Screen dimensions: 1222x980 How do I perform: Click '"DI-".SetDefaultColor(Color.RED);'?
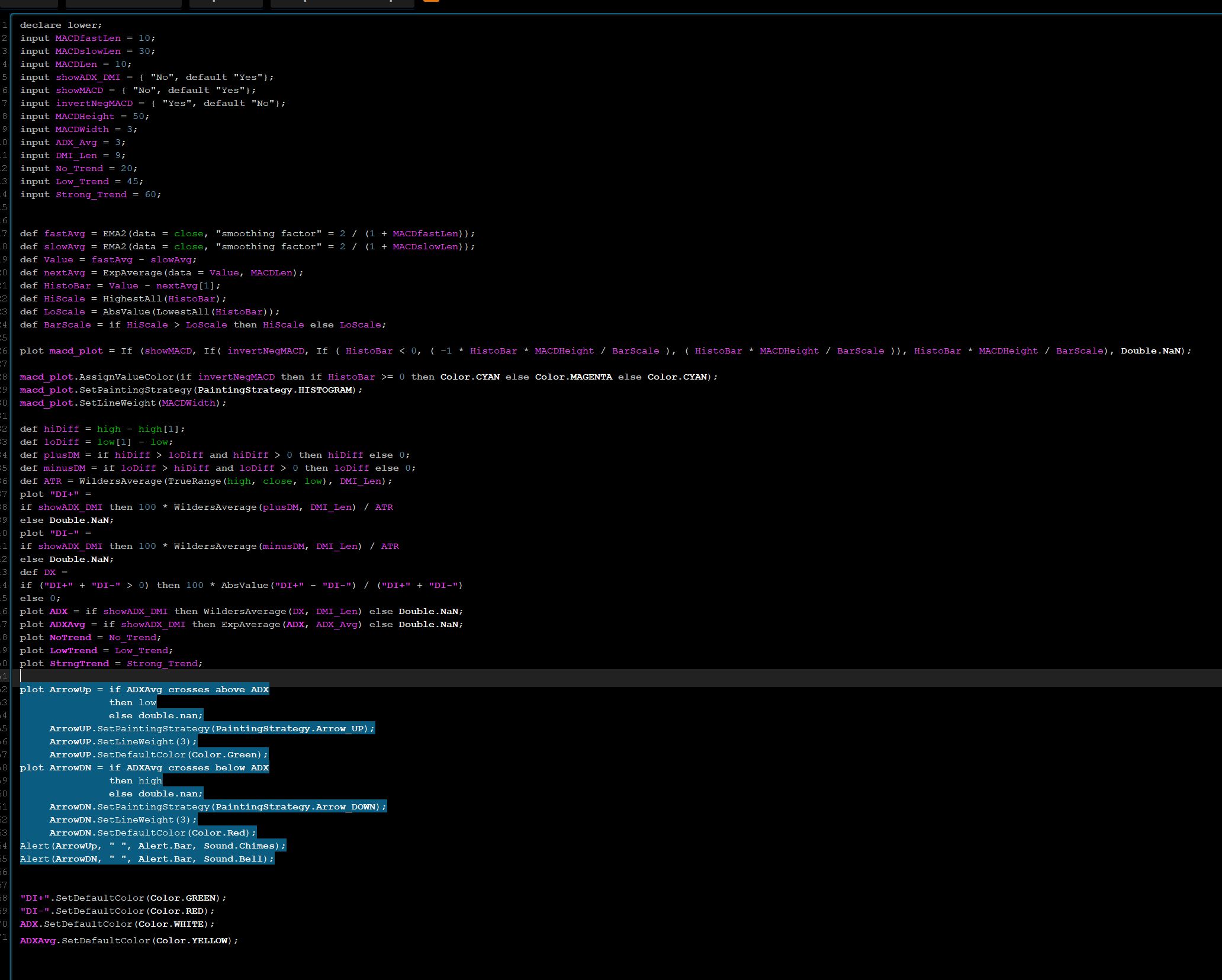117,911
